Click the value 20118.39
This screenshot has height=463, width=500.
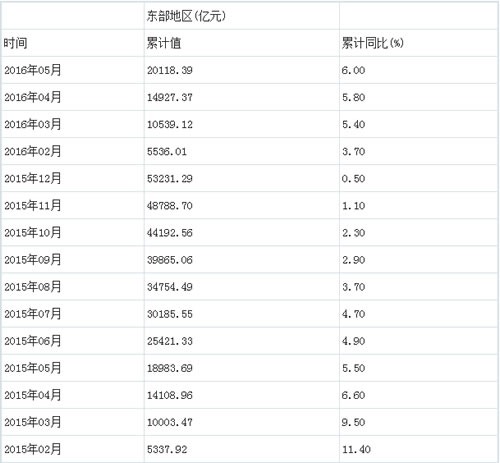point(170,70)
